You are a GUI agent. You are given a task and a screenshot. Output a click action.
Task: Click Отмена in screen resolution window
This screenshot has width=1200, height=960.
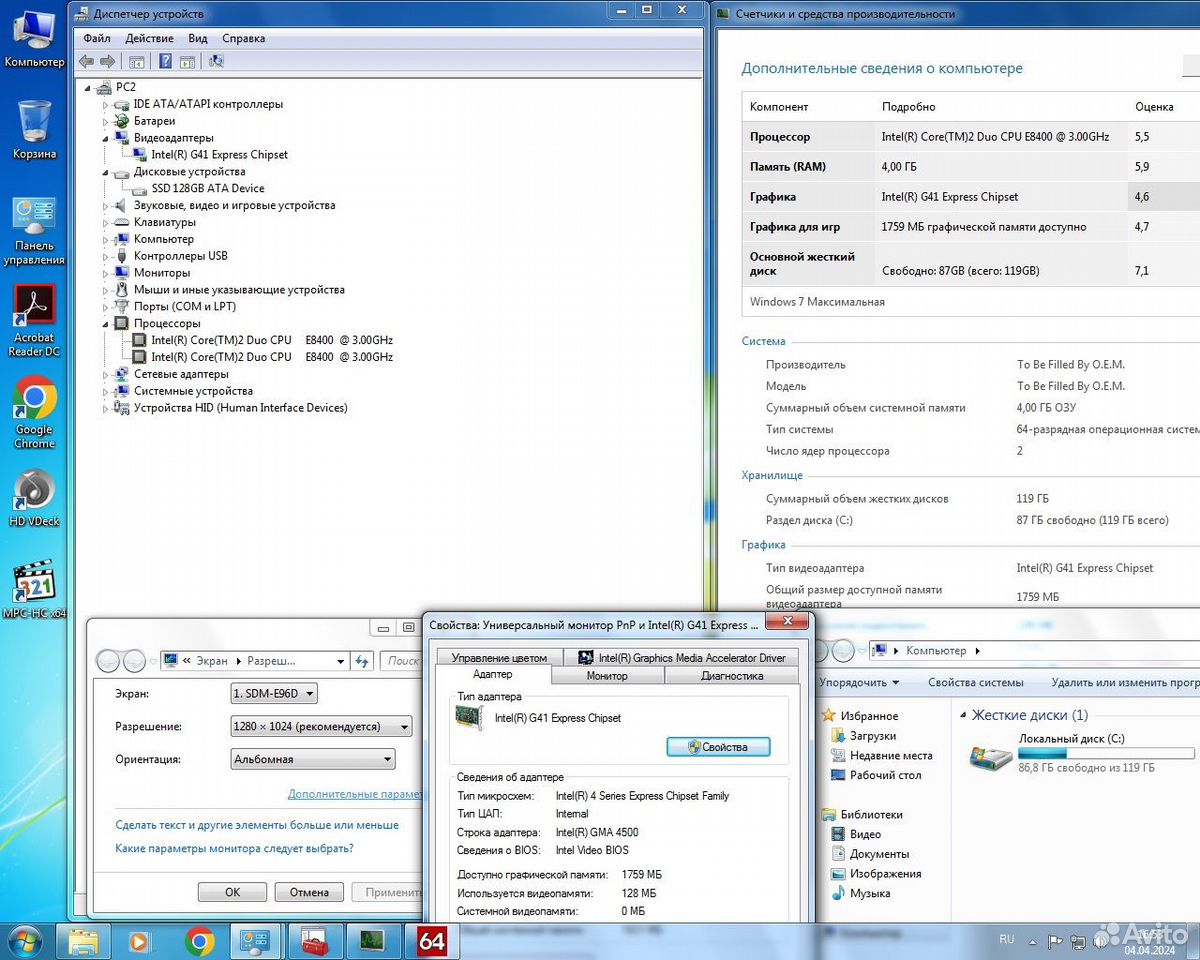(x=309, y=892)
